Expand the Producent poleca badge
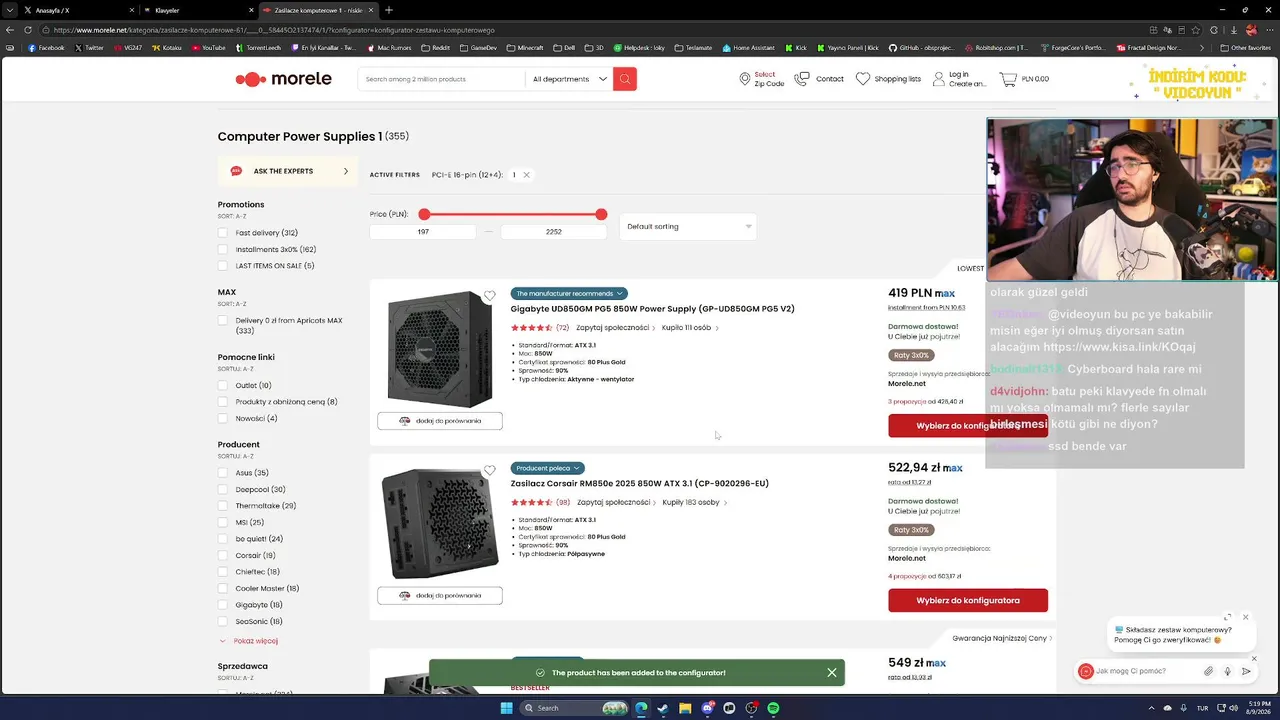Viewport: 1280px width, 720px height. point(547,468)
